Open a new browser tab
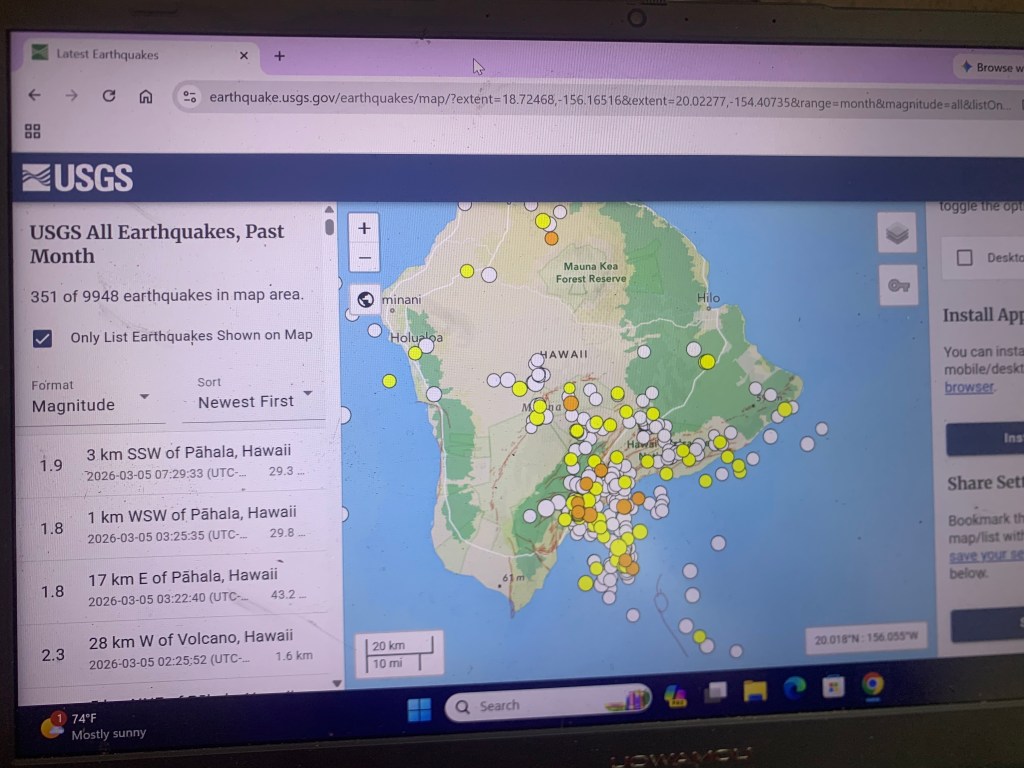This screenshot has width=1024, height=768. coord(279,56)
